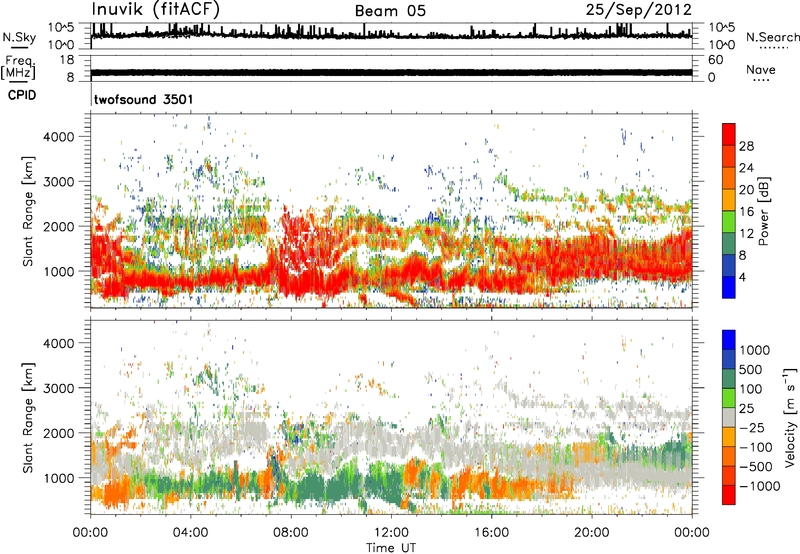This screenshot has width=800, height=554.
Task: Click the '500' tick on velocity scale
Action: [751, 369]
